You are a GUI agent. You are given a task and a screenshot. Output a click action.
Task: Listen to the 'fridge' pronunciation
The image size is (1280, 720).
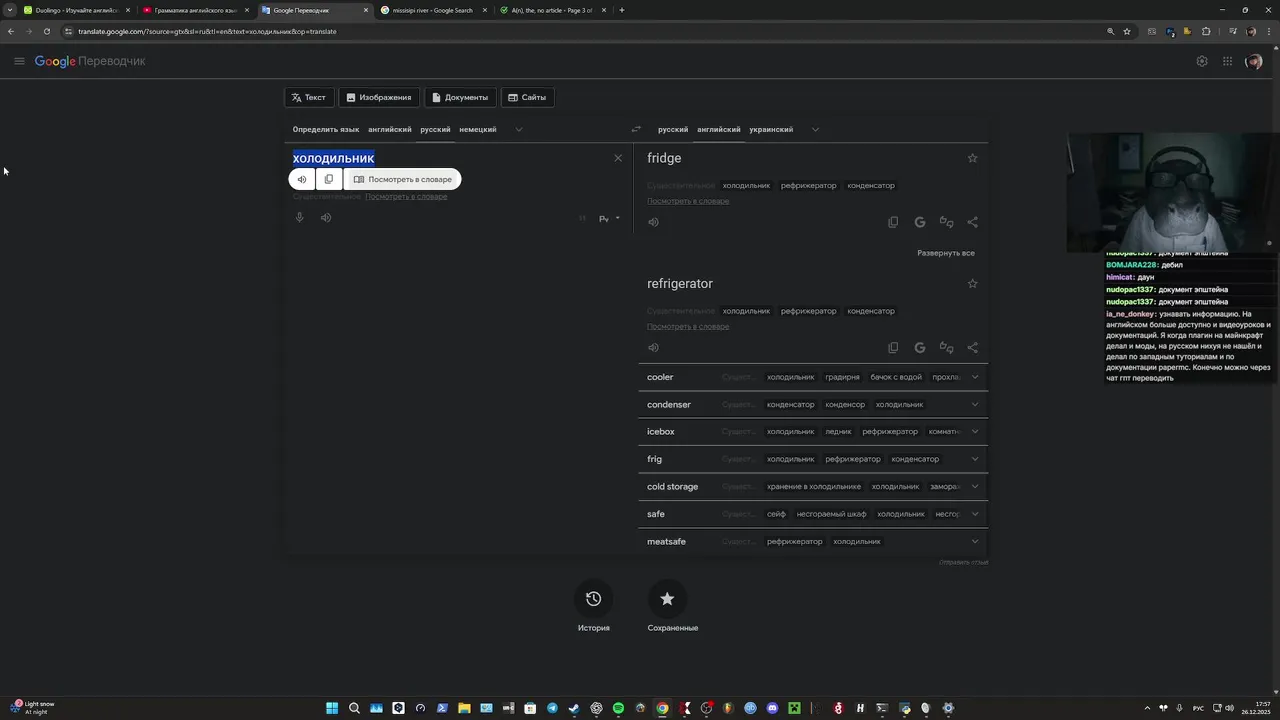point(653,222)
